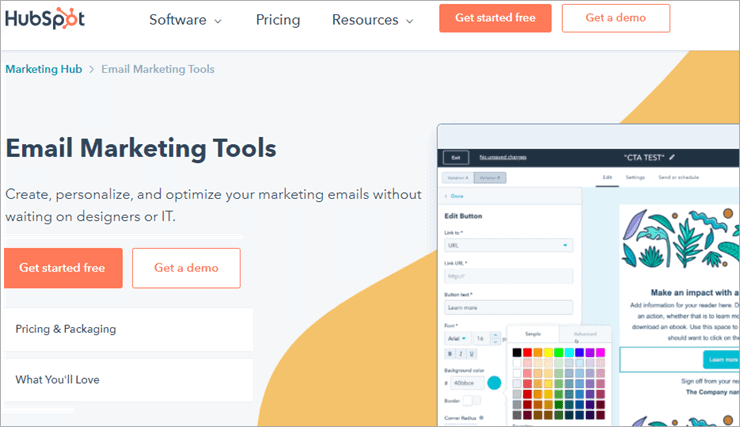Pick the bright red swatch in the top row
Screen dimensions: 740x427
coord(527,352)
